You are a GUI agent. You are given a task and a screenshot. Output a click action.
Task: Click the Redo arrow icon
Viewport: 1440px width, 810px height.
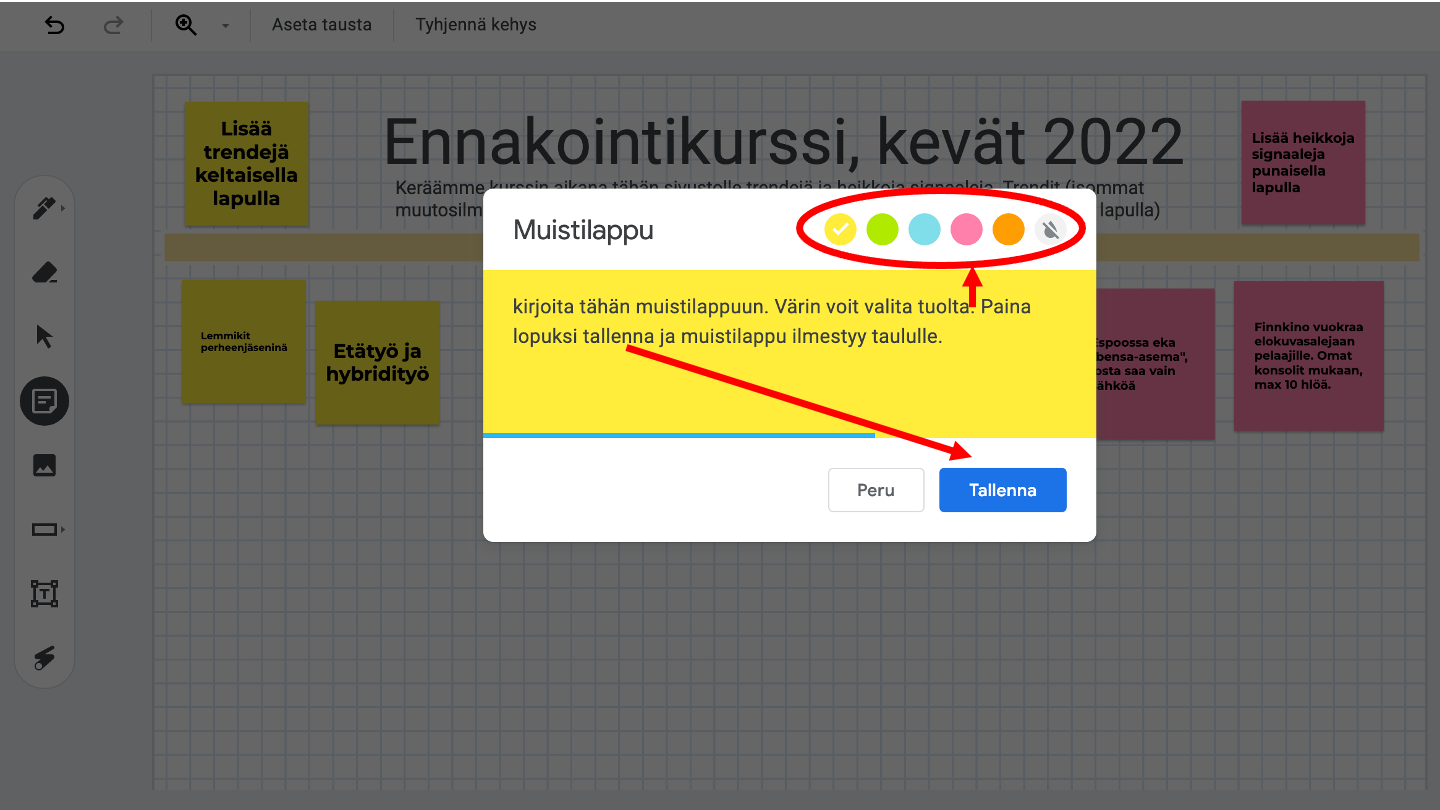(x=113, y=25)
